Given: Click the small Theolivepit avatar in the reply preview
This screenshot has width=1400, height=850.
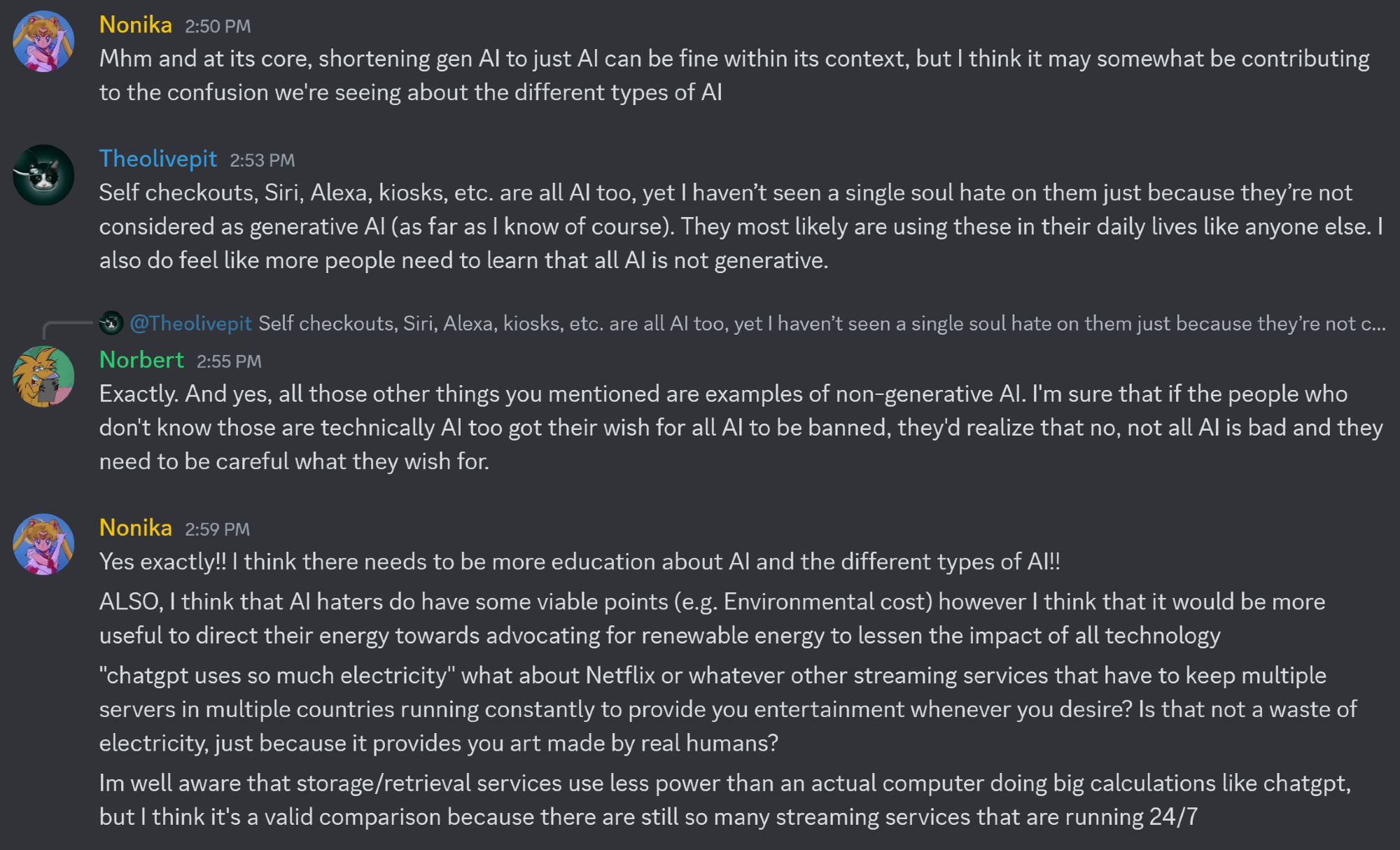Looking at the screenshot, I should (x=111, y=323).
